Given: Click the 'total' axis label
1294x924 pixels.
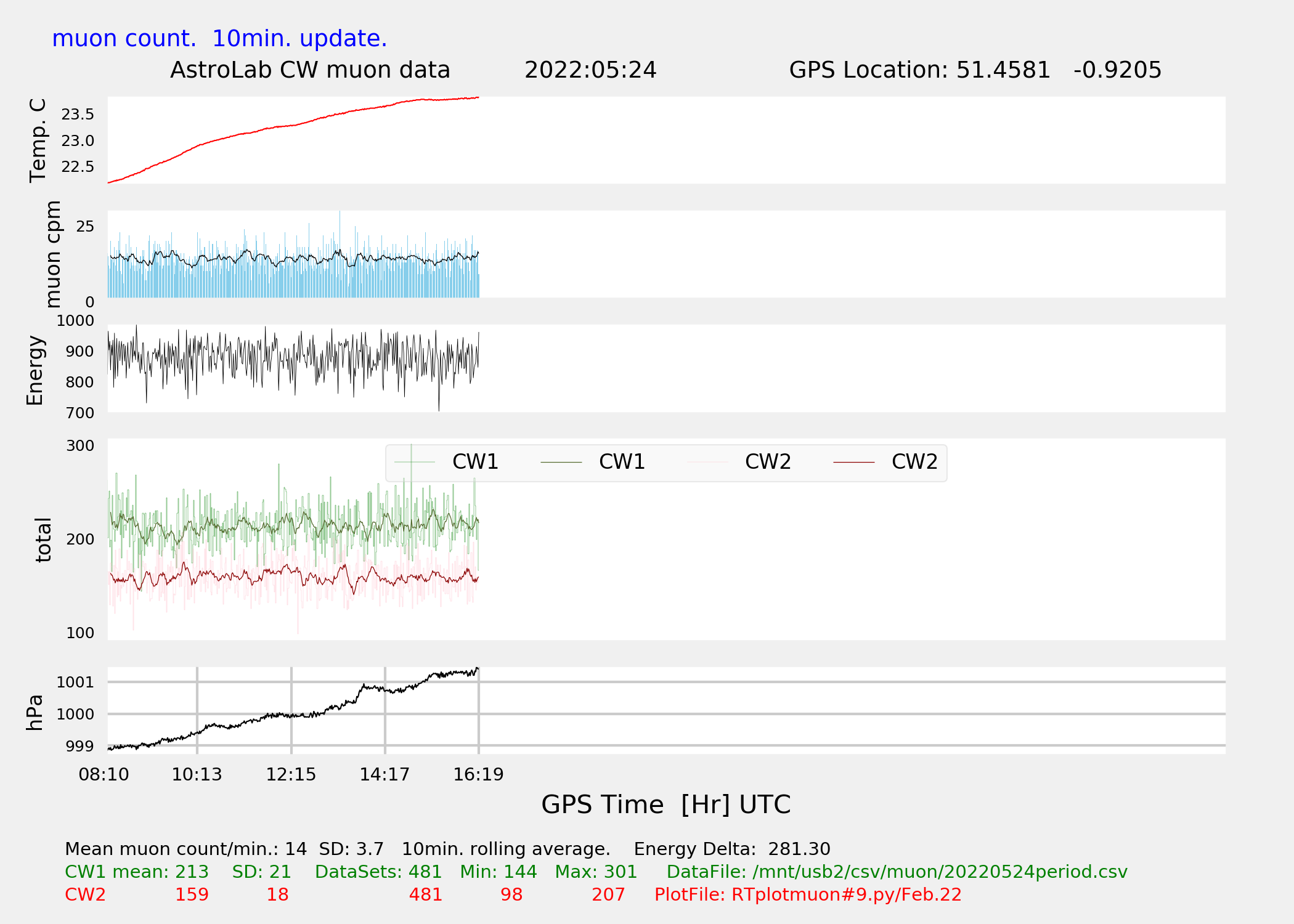Looking at the screenshot, I should pos(43,540).
